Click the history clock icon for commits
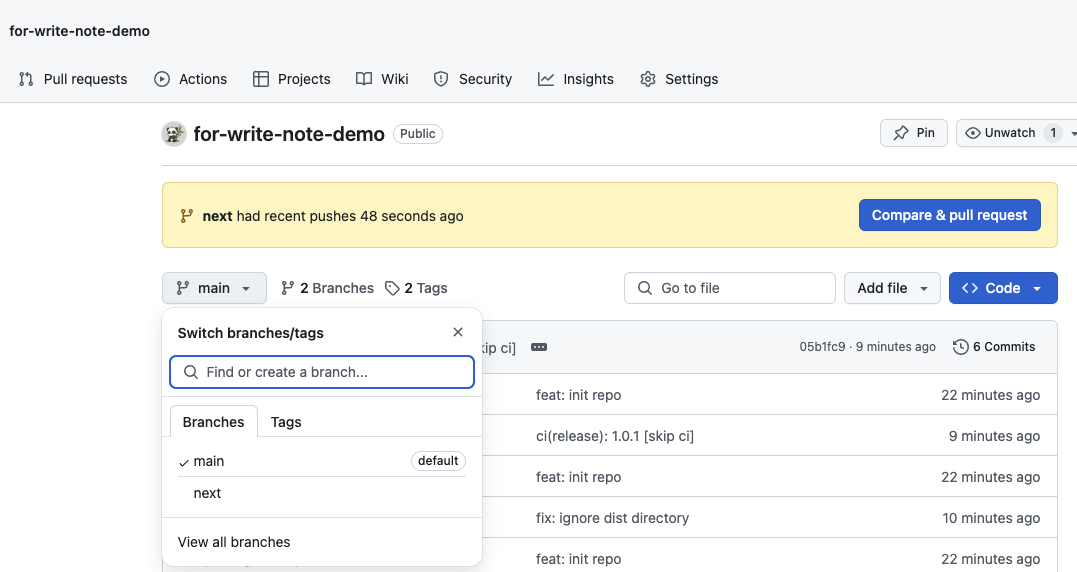 coord(961,347)
